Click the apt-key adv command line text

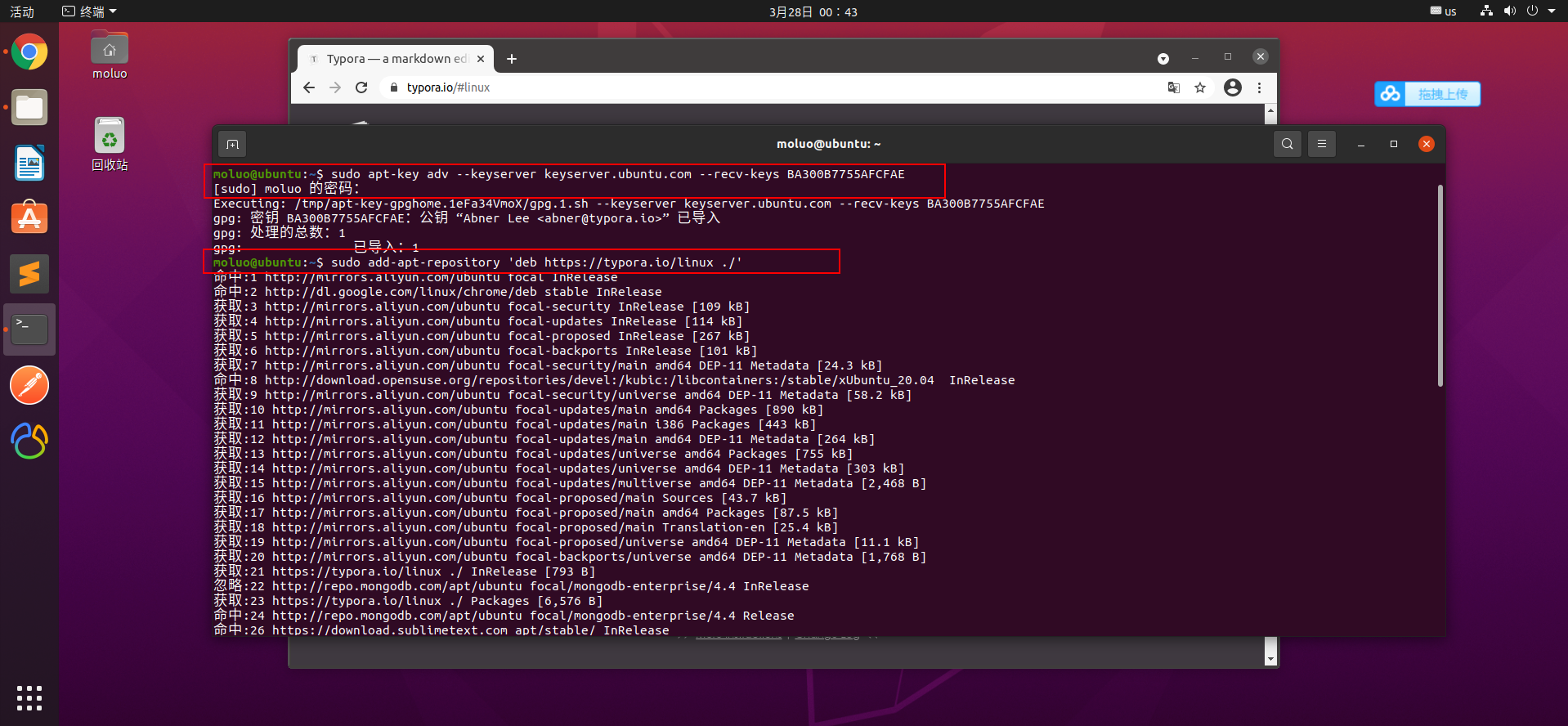coord(618,174)
